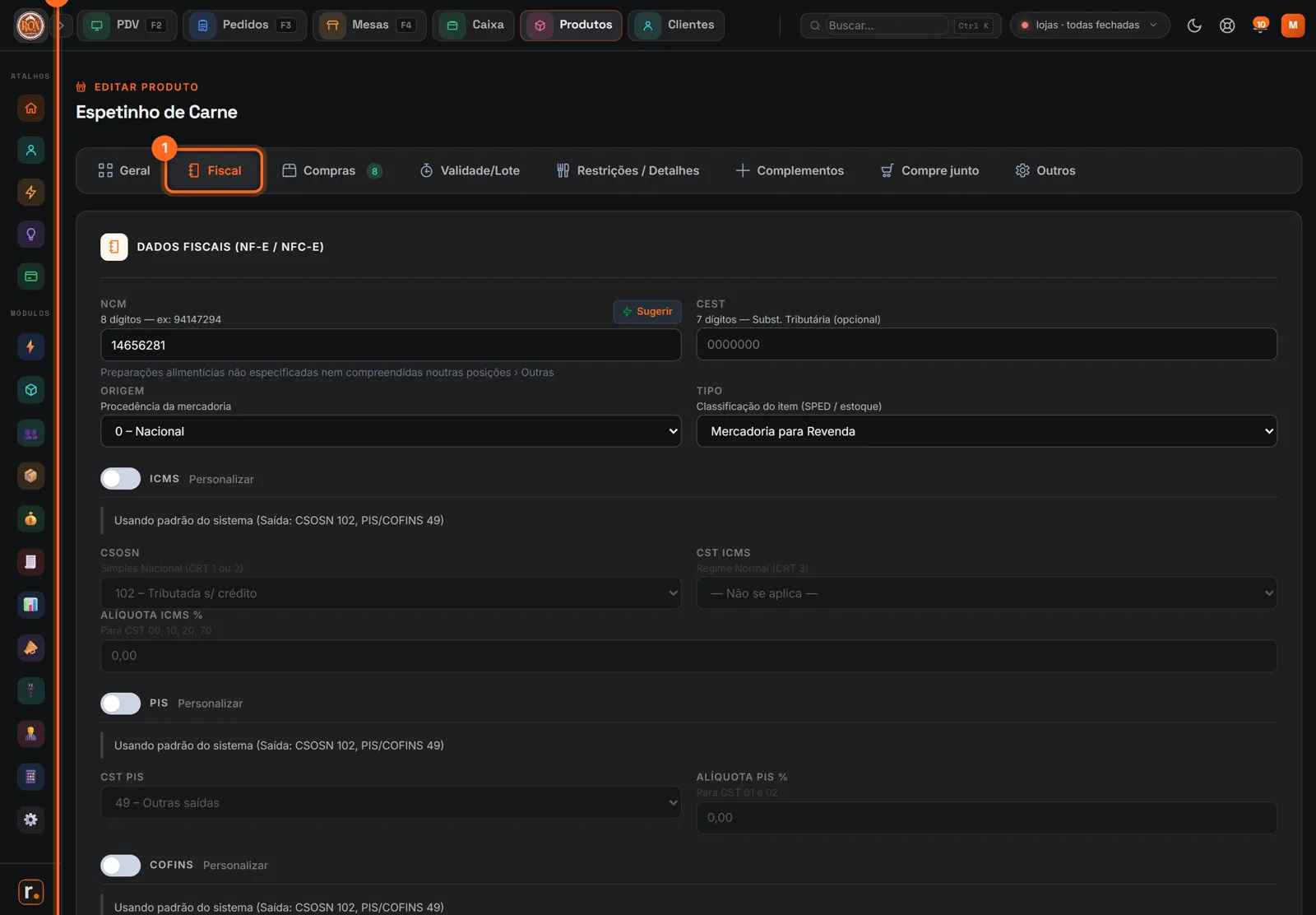The width and height of the screenshot is (1316, 915).
Task: Open the CST ICMS dropdown Não se aplica
Action: click(x=986, y=593)
